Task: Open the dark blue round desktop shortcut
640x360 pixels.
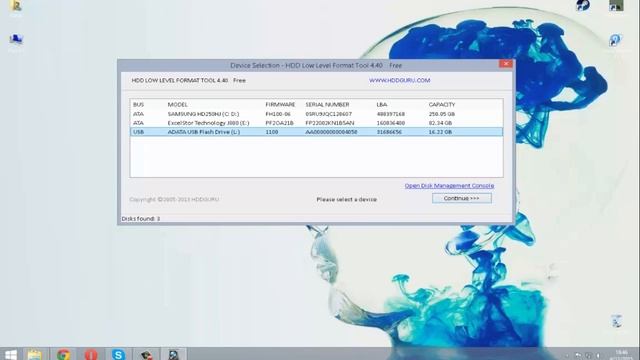Action: tap(582, 6)
